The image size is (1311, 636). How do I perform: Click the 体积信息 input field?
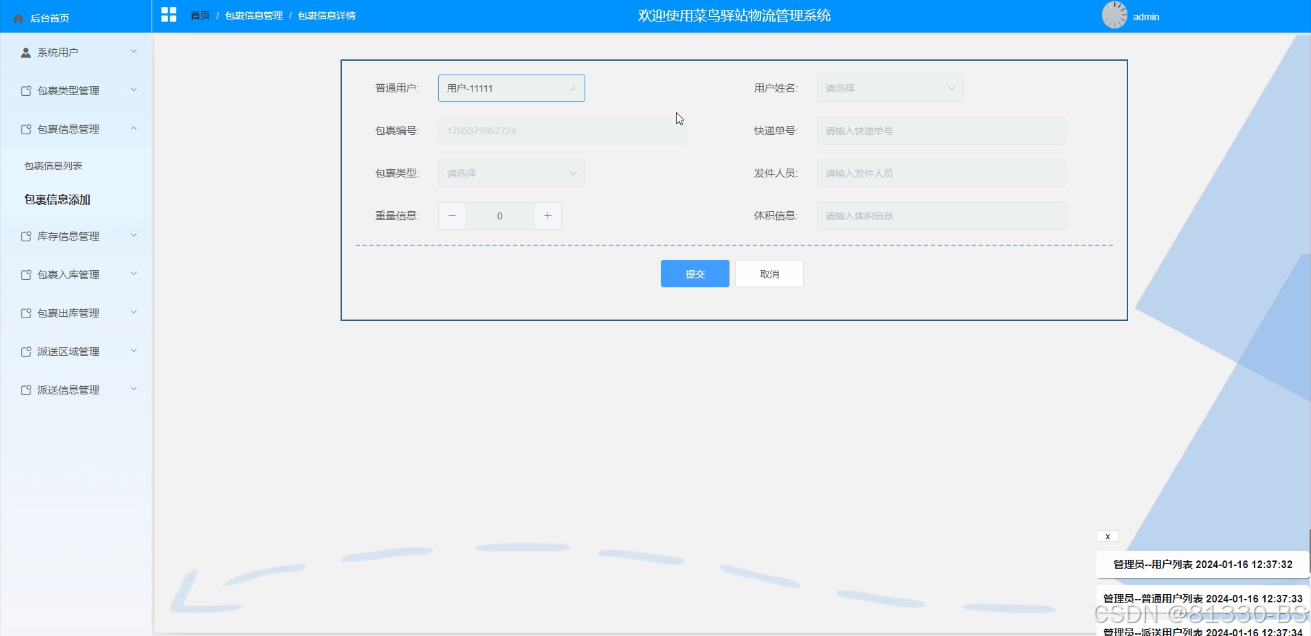tap(941, 216)
